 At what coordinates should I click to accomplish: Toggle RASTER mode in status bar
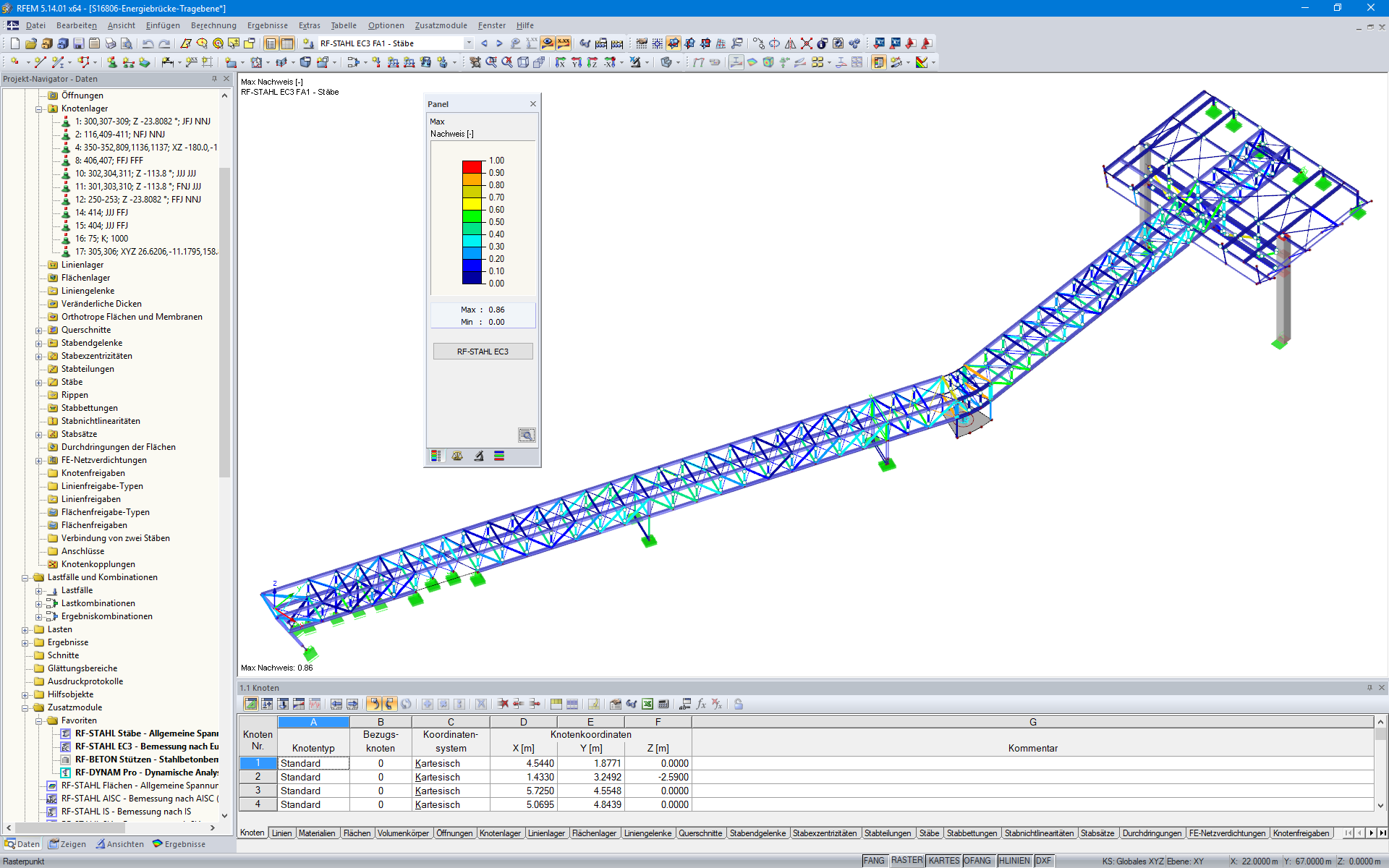point(907,861)
